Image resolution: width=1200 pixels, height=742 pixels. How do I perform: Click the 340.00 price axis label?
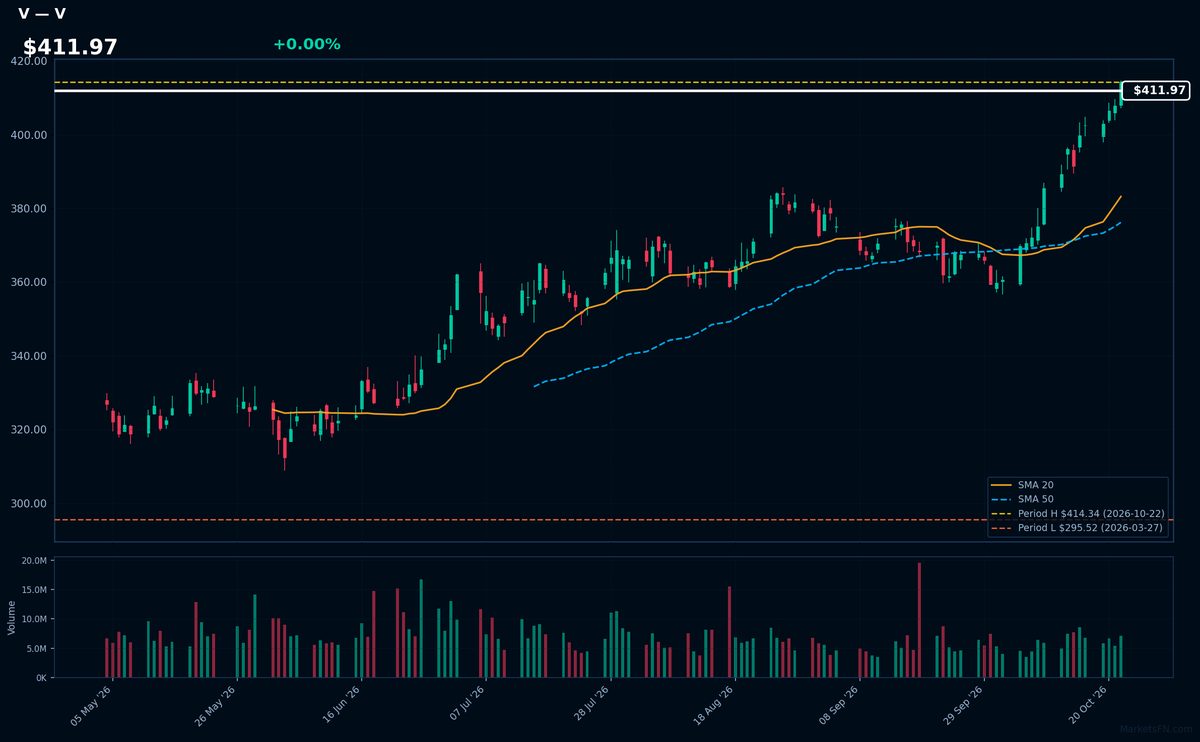pyautogui.click(x=29, y=356)
